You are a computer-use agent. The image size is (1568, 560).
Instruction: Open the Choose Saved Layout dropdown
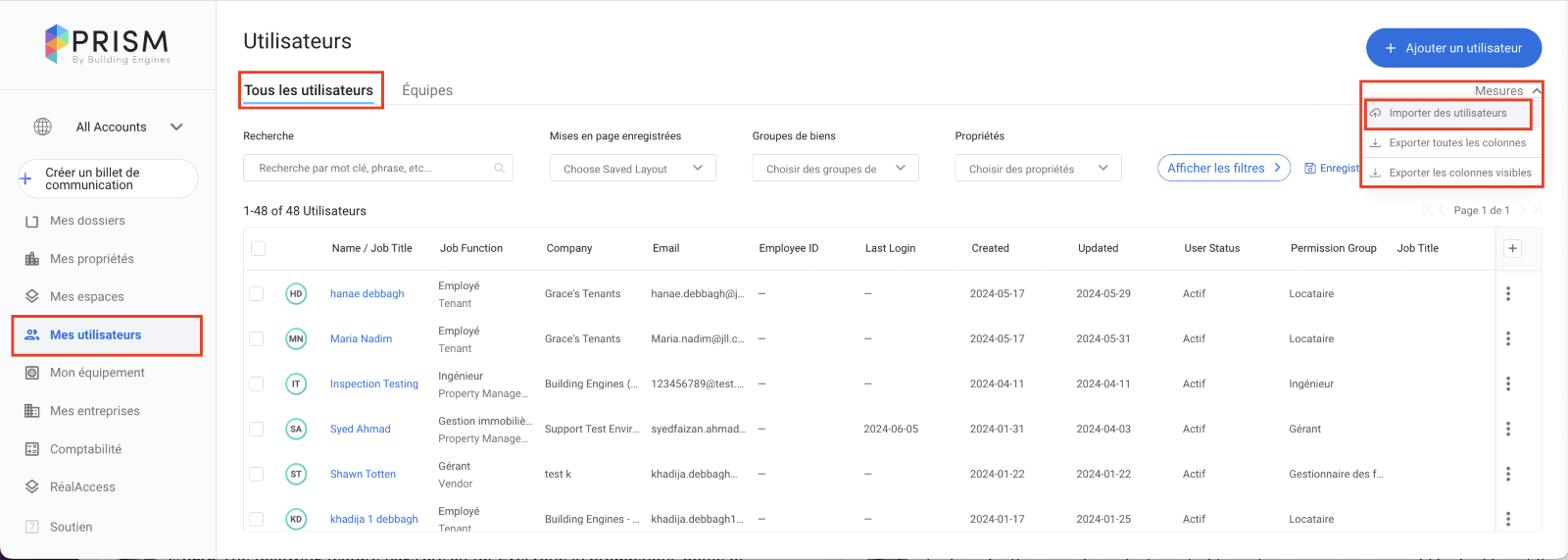point(632,169)
